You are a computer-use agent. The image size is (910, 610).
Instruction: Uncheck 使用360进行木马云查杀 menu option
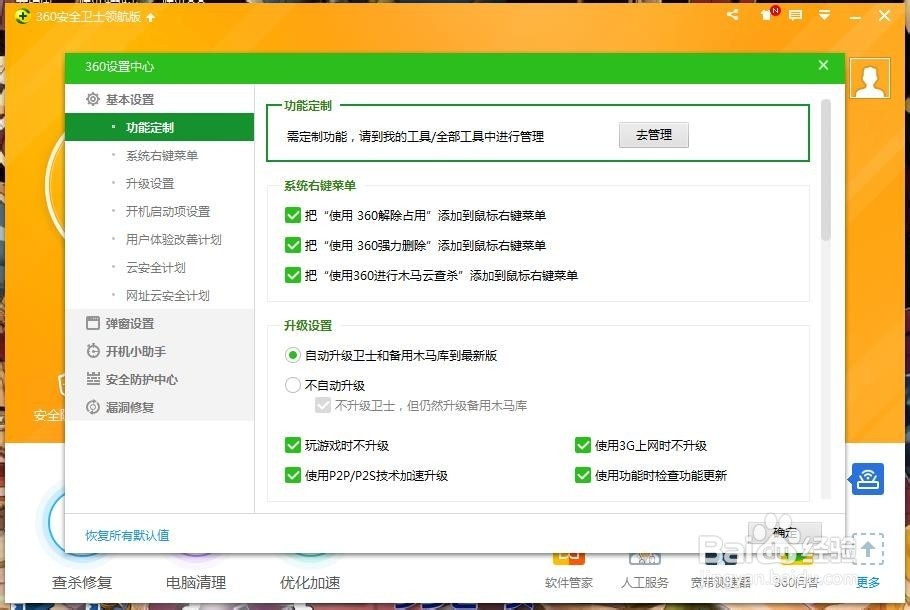click(x=292, y=275)
